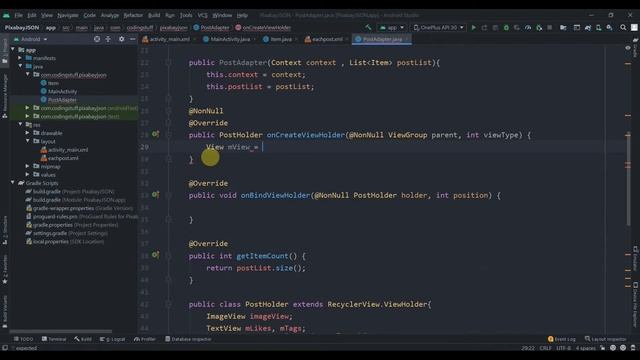Open the Profiler tool window
This screenshot has height=360, width=640.
[x=145, y=339]
